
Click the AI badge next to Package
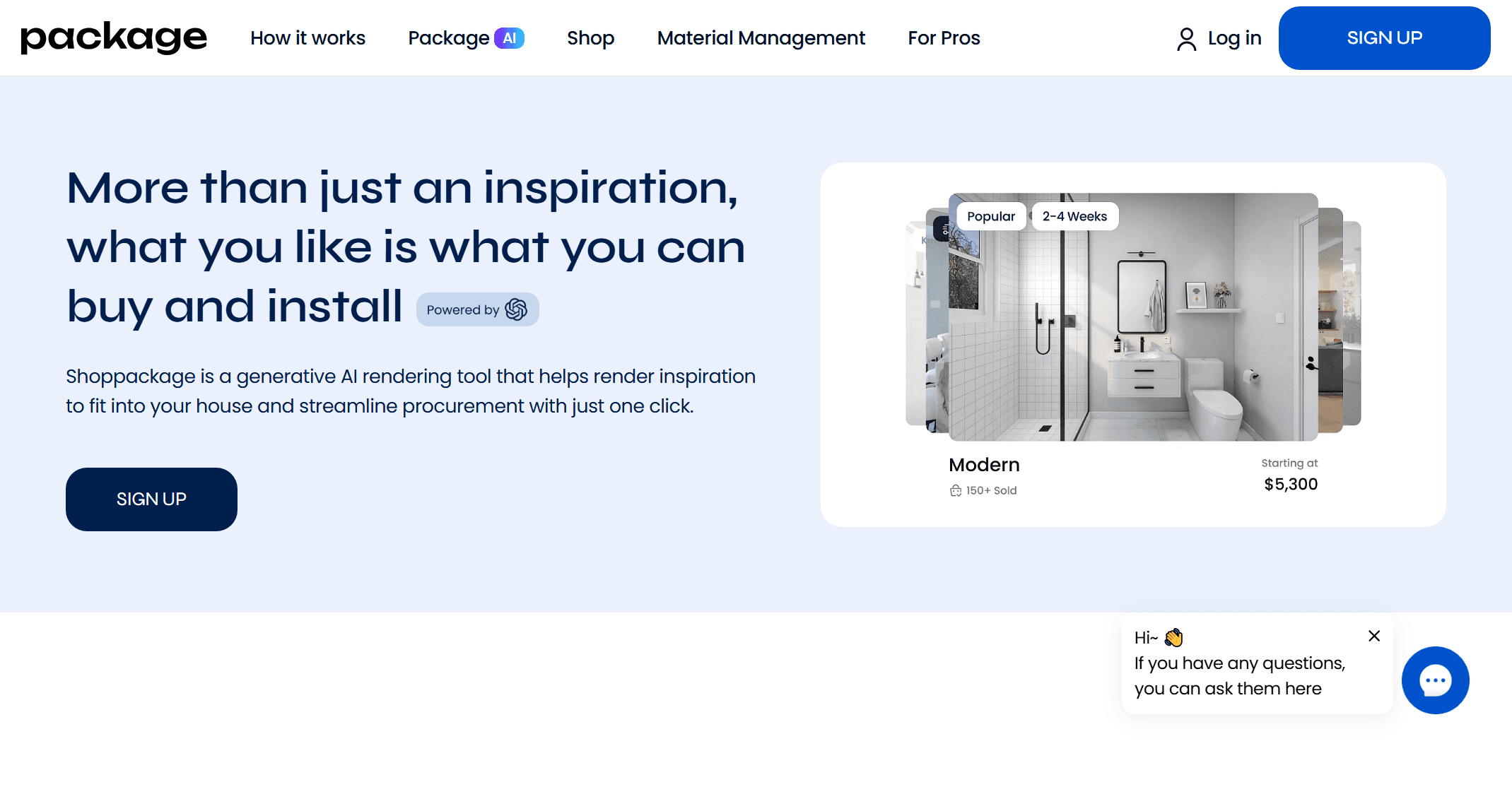click(509, 38)
